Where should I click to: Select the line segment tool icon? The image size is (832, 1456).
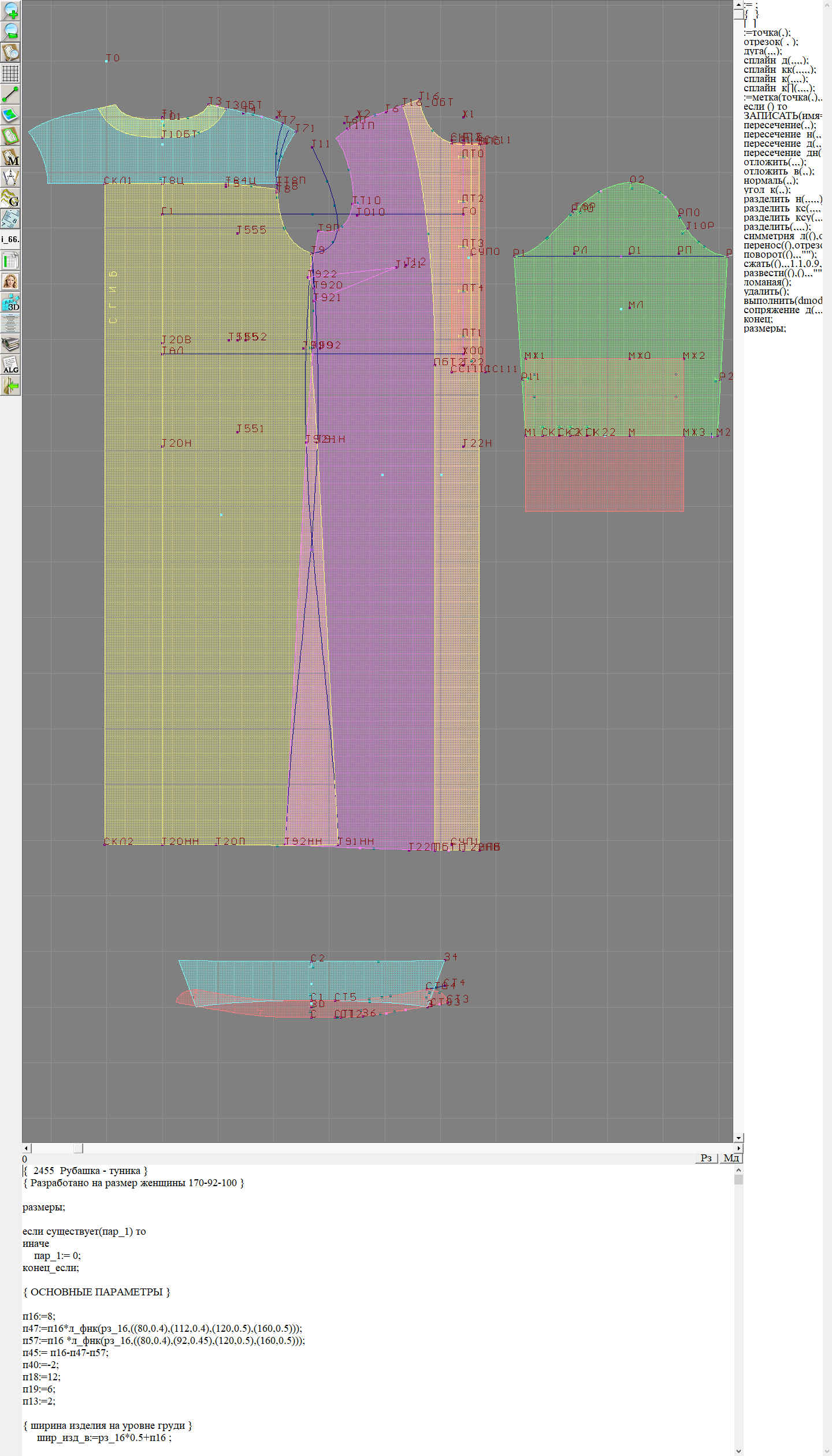(x=10, y=94)
